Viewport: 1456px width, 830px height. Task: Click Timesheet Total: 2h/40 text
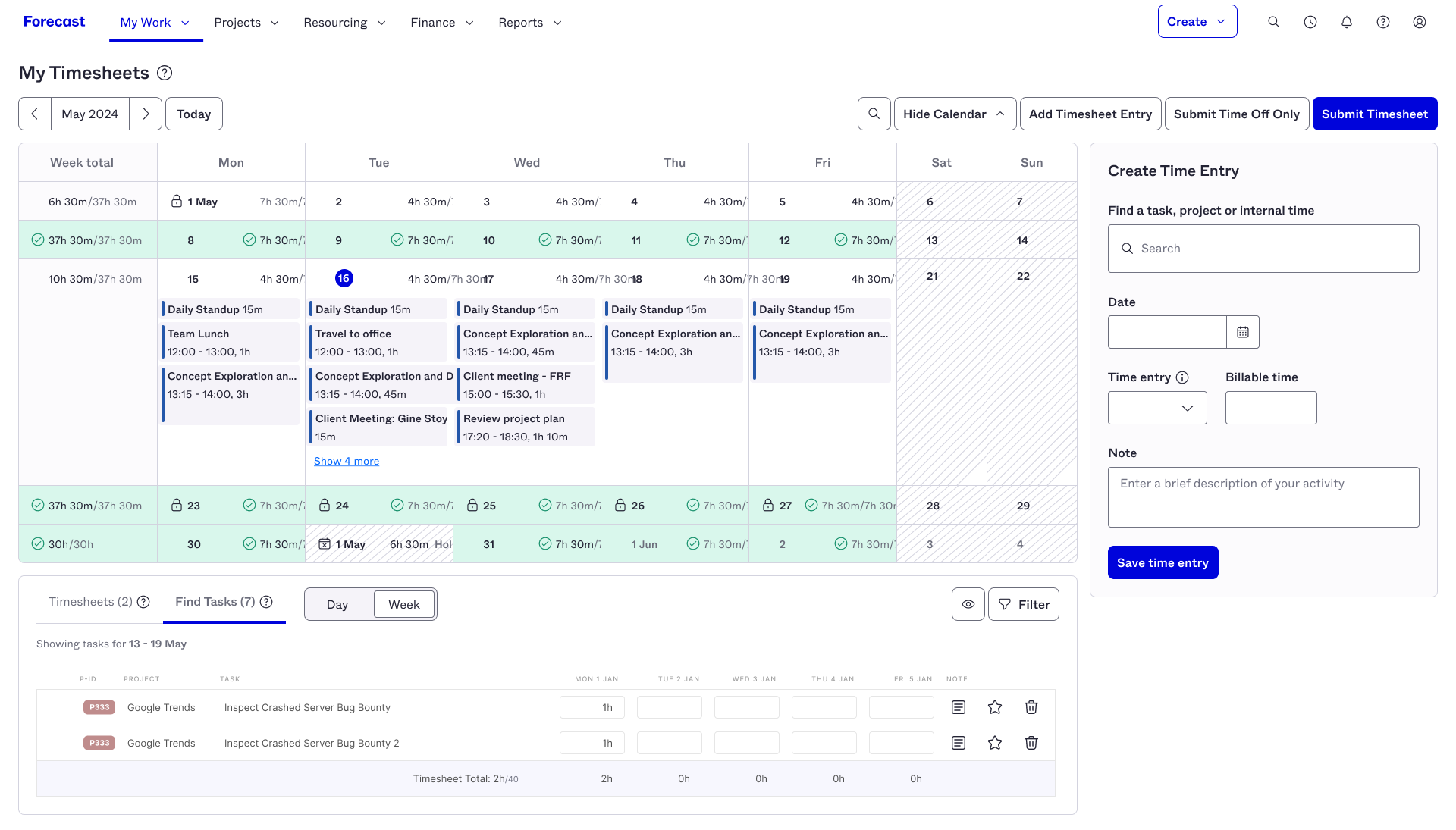[466, 778]
